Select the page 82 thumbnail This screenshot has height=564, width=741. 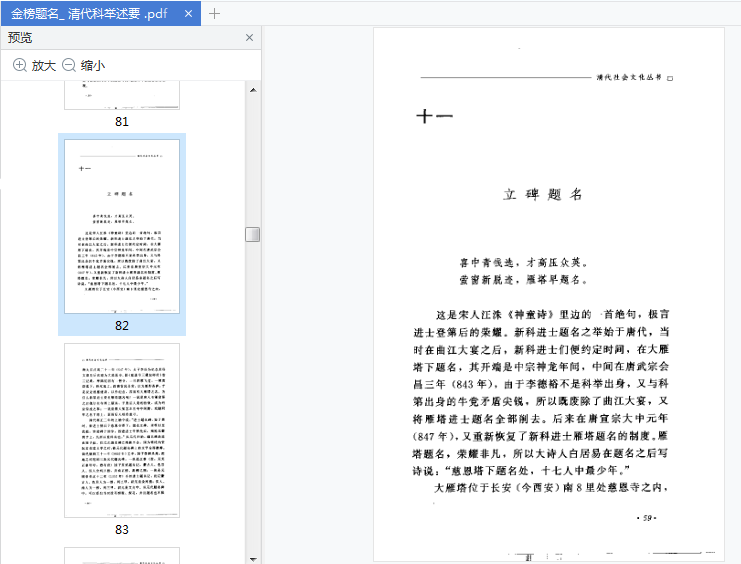tap(122, 226)
